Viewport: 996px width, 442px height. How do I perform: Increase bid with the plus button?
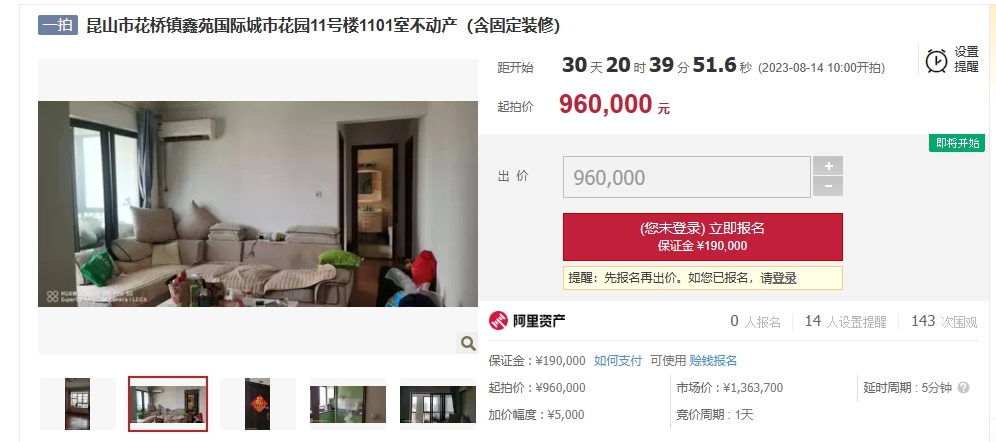click(828, 166)
